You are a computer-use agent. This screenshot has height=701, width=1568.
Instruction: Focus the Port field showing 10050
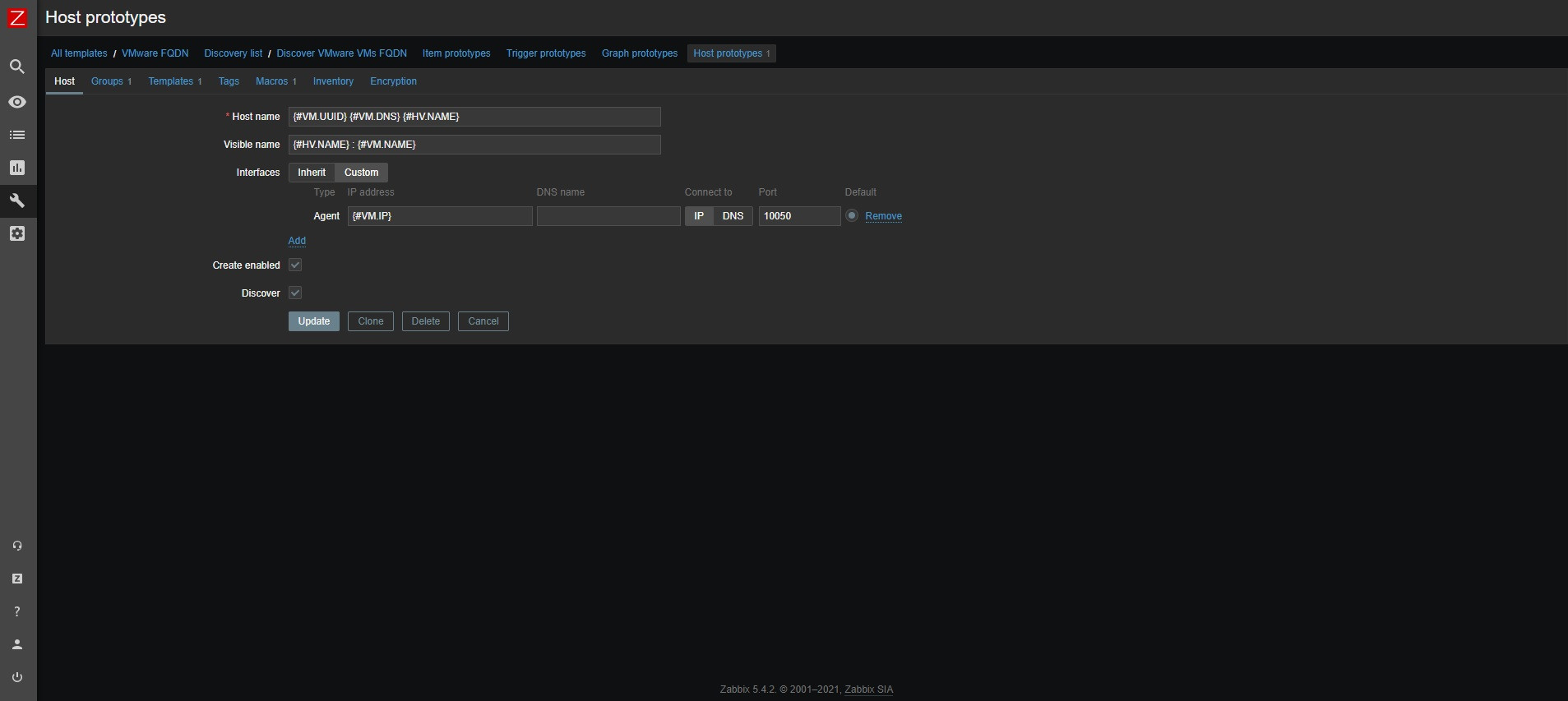tap(799, 216)
